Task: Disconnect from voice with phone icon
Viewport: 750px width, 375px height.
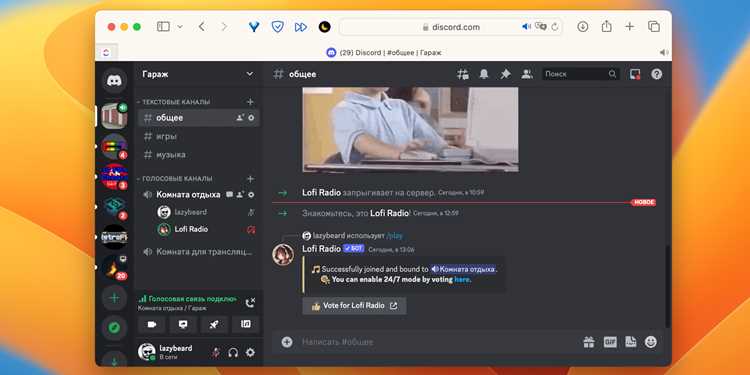Action: (x=250, y=303)
